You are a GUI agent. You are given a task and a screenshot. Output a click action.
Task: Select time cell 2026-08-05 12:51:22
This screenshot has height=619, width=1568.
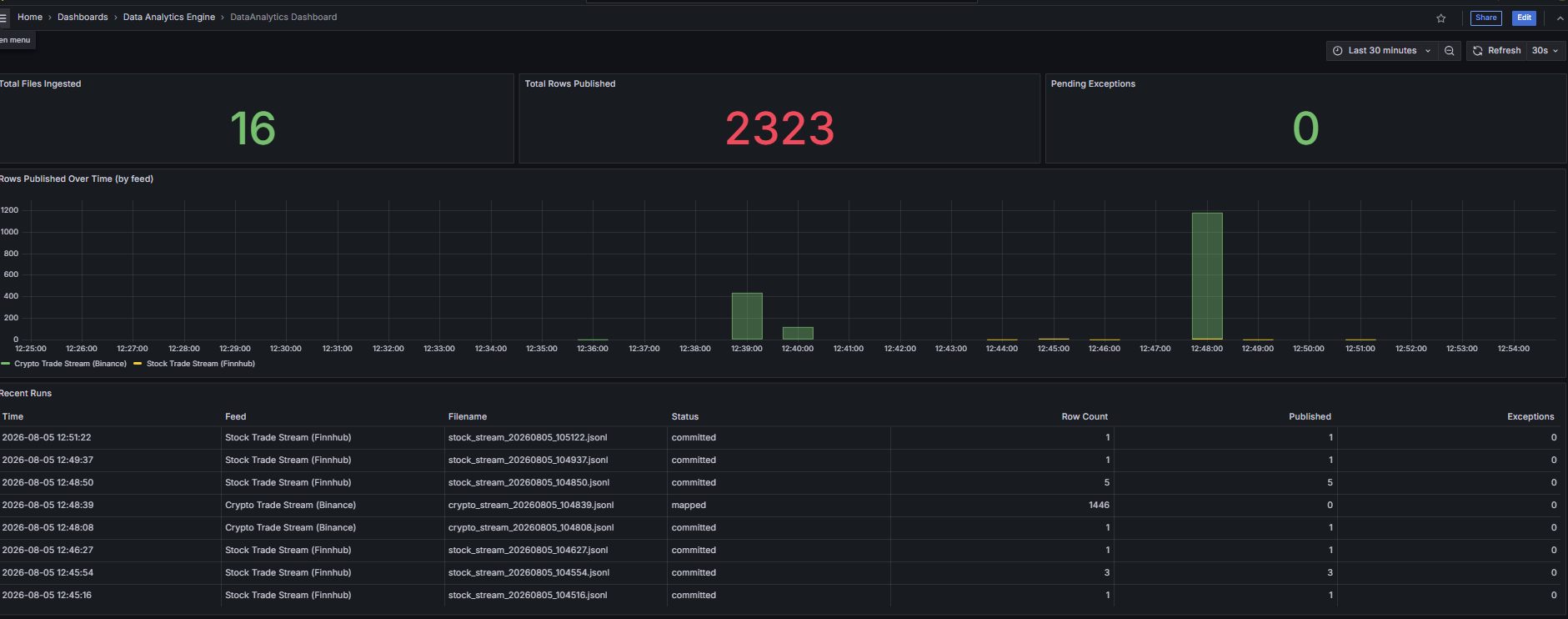[x=47, y=437]
